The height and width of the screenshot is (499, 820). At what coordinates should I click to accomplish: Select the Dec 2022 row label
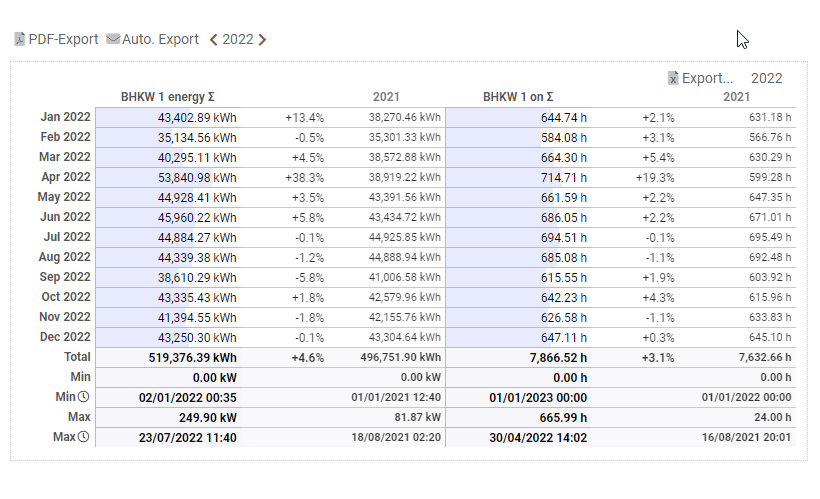(65, 337)
